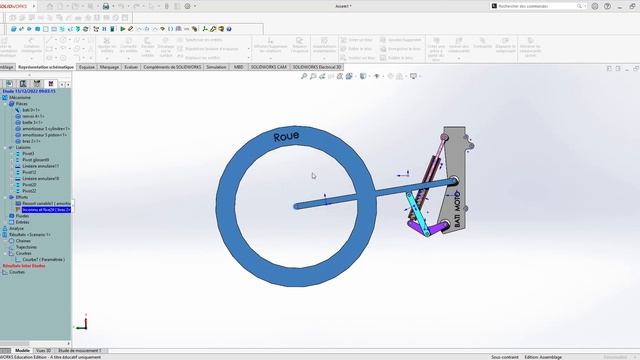Open the selected Meca3D manager tab icon
The width and height of the screenshot is (640, 360).
coord(51,84)
